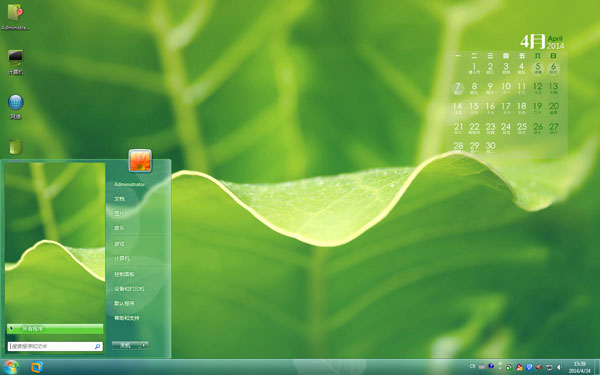Image resolution: width=600 pixels, height=375 pixels.
Task: Open the shutdown options arrow
Action: [144, 345]
